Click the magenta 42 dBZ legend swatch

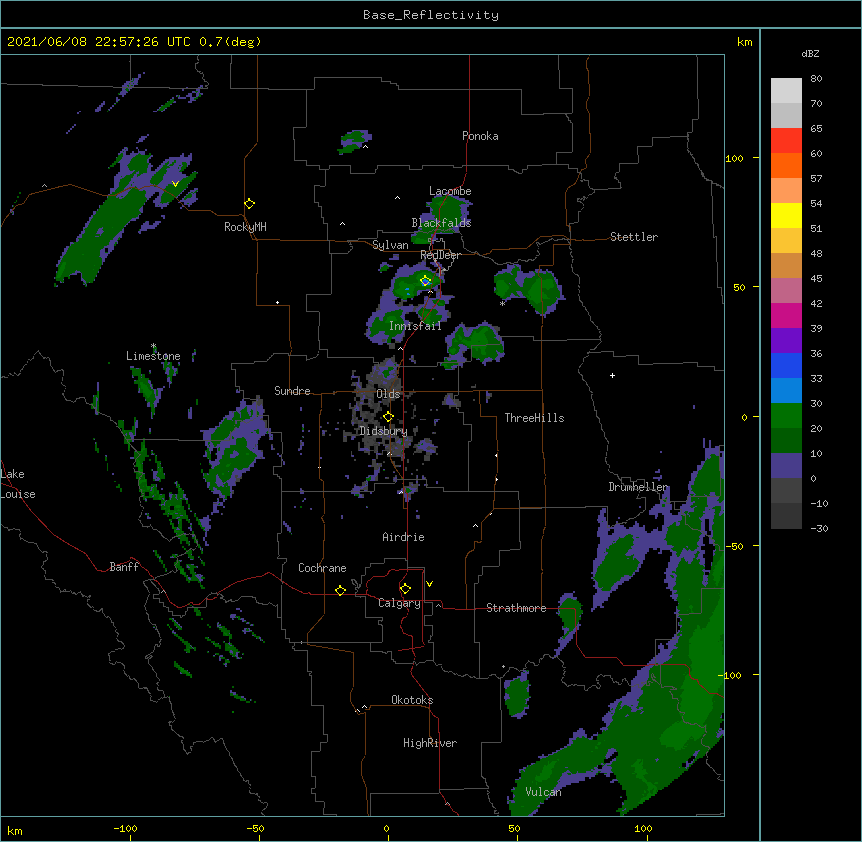[x=786, y=315]
